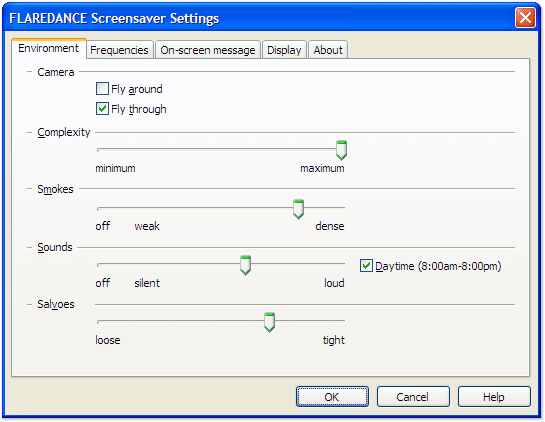This screenshot has width=545, height=422.
Task: Click the OK button
Action: pos(332,397)
